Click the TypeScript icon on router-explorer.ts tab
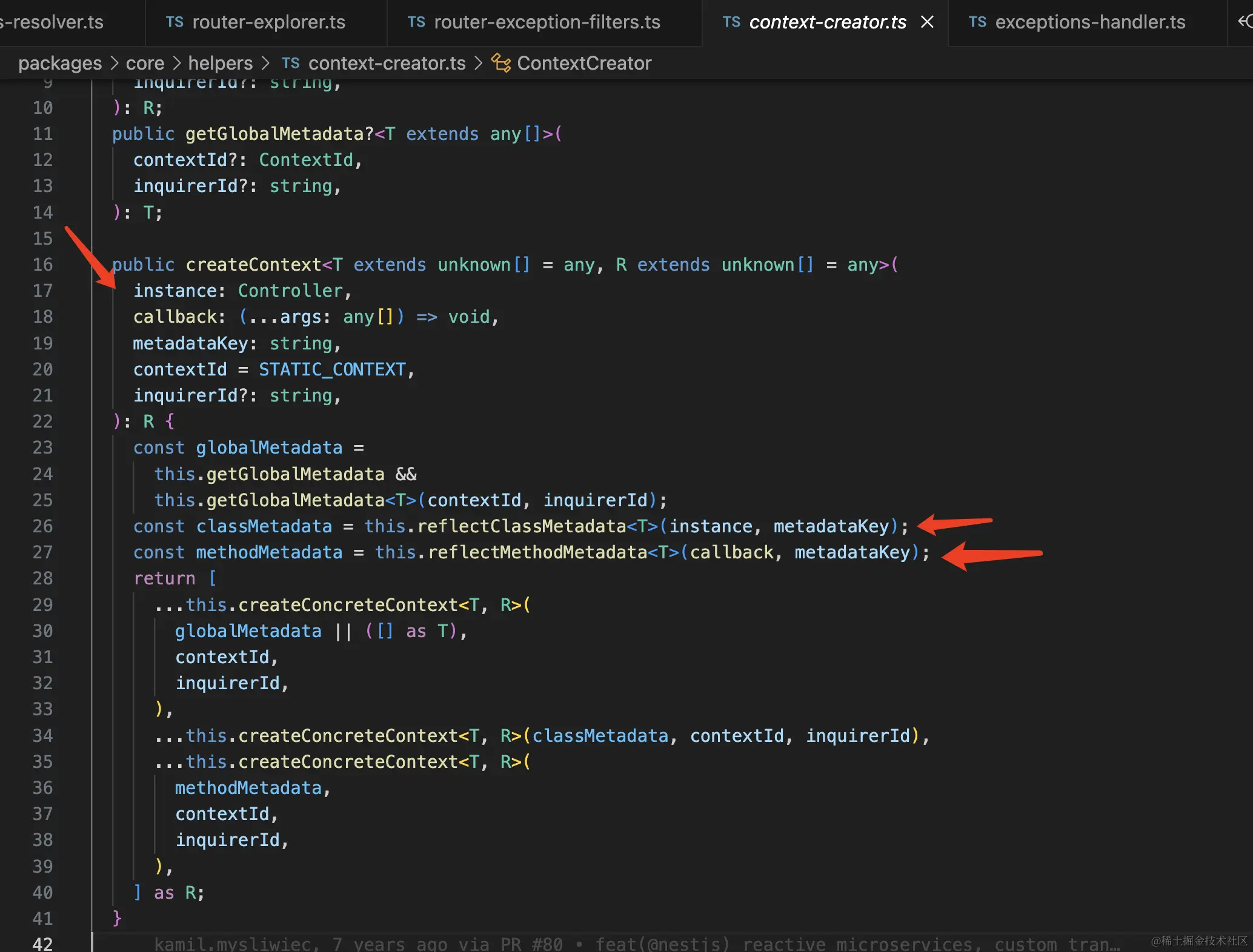 pos(174,22)
